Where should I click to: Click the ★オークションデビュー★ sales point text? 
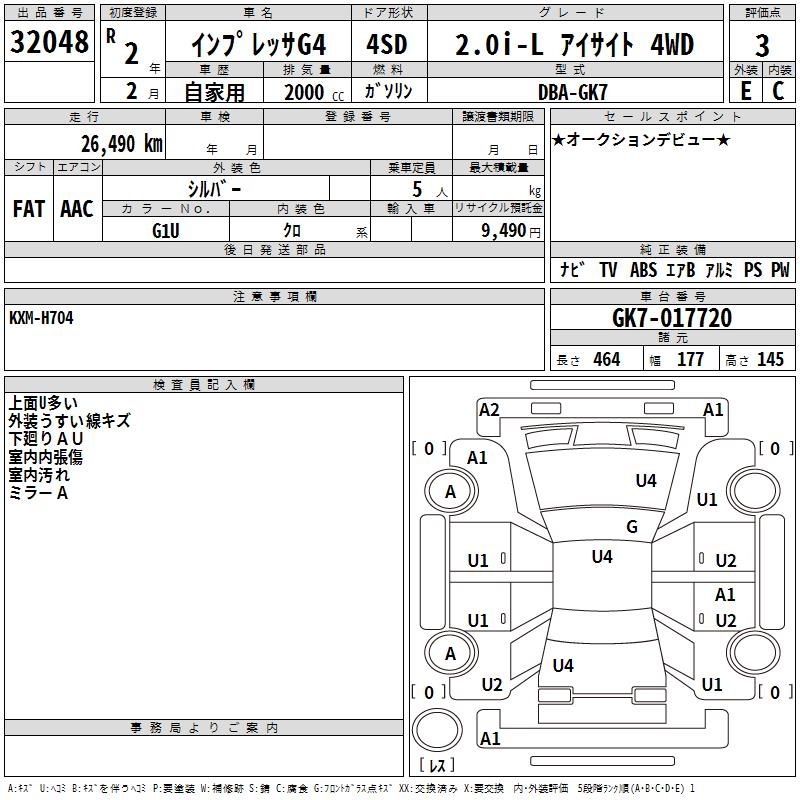point(641,139)
